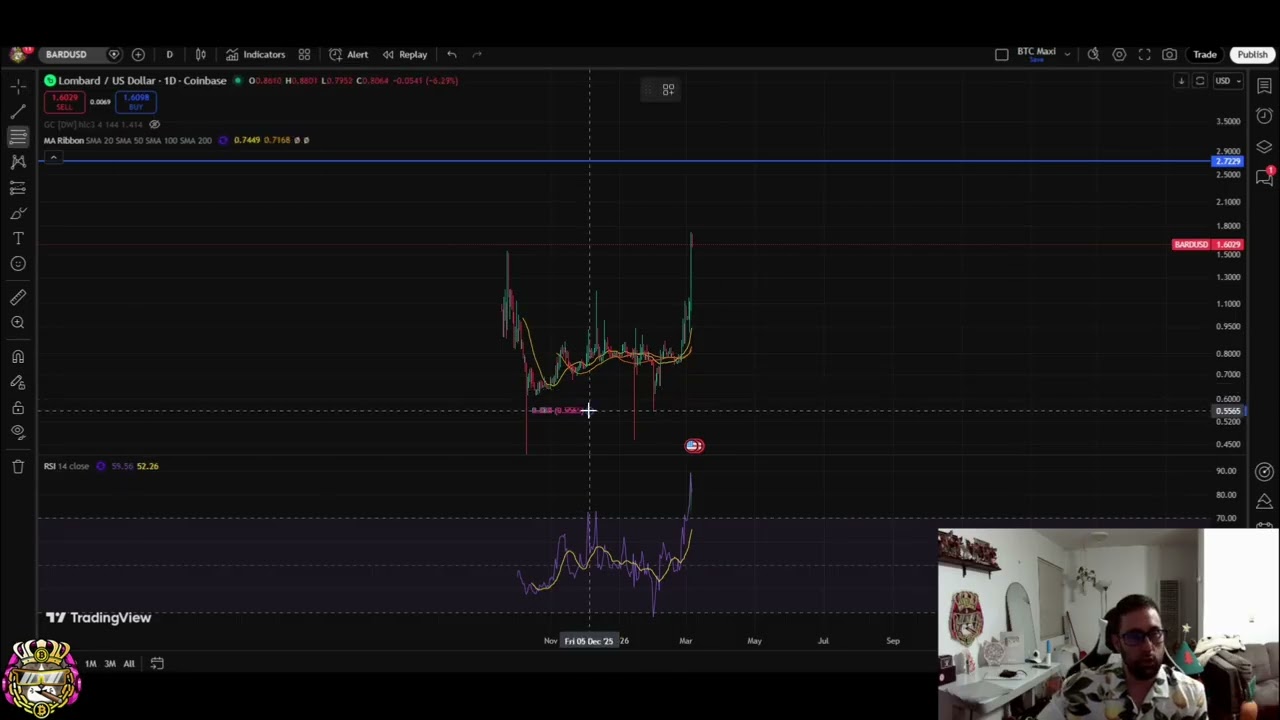1280x720 pixels.
Task: Open the alerts clock panel icon
Action: click(1265, 116)
